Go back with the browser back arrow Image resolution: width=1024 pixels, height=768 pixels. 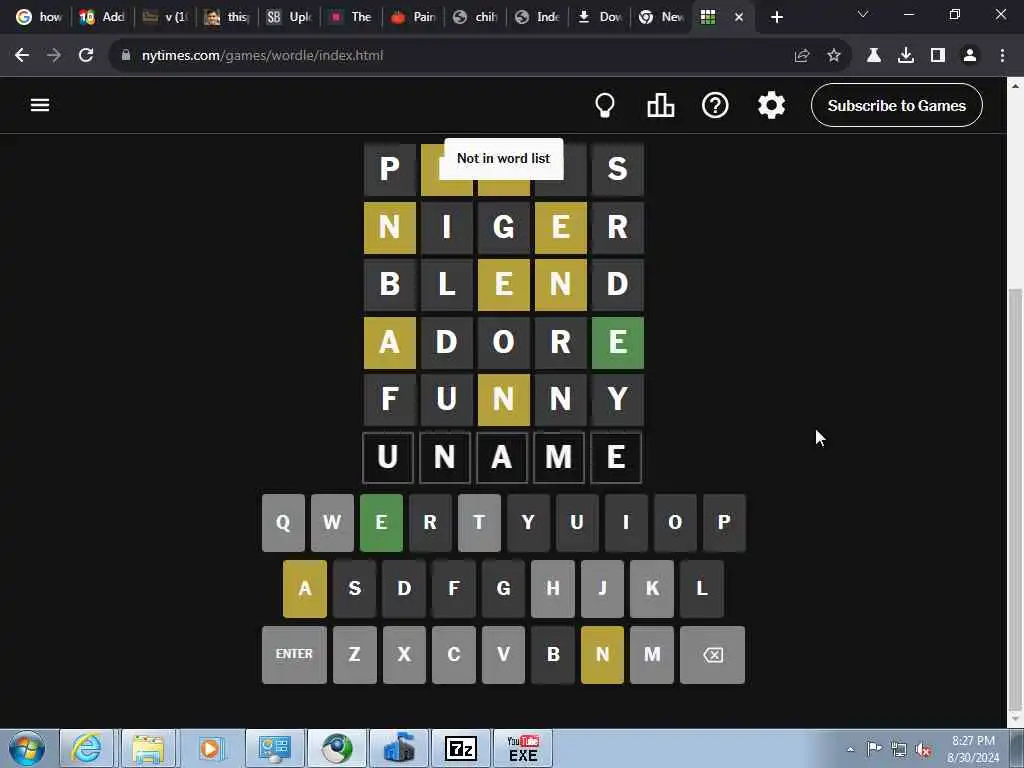pyautogui.click(x=22, y=56)
